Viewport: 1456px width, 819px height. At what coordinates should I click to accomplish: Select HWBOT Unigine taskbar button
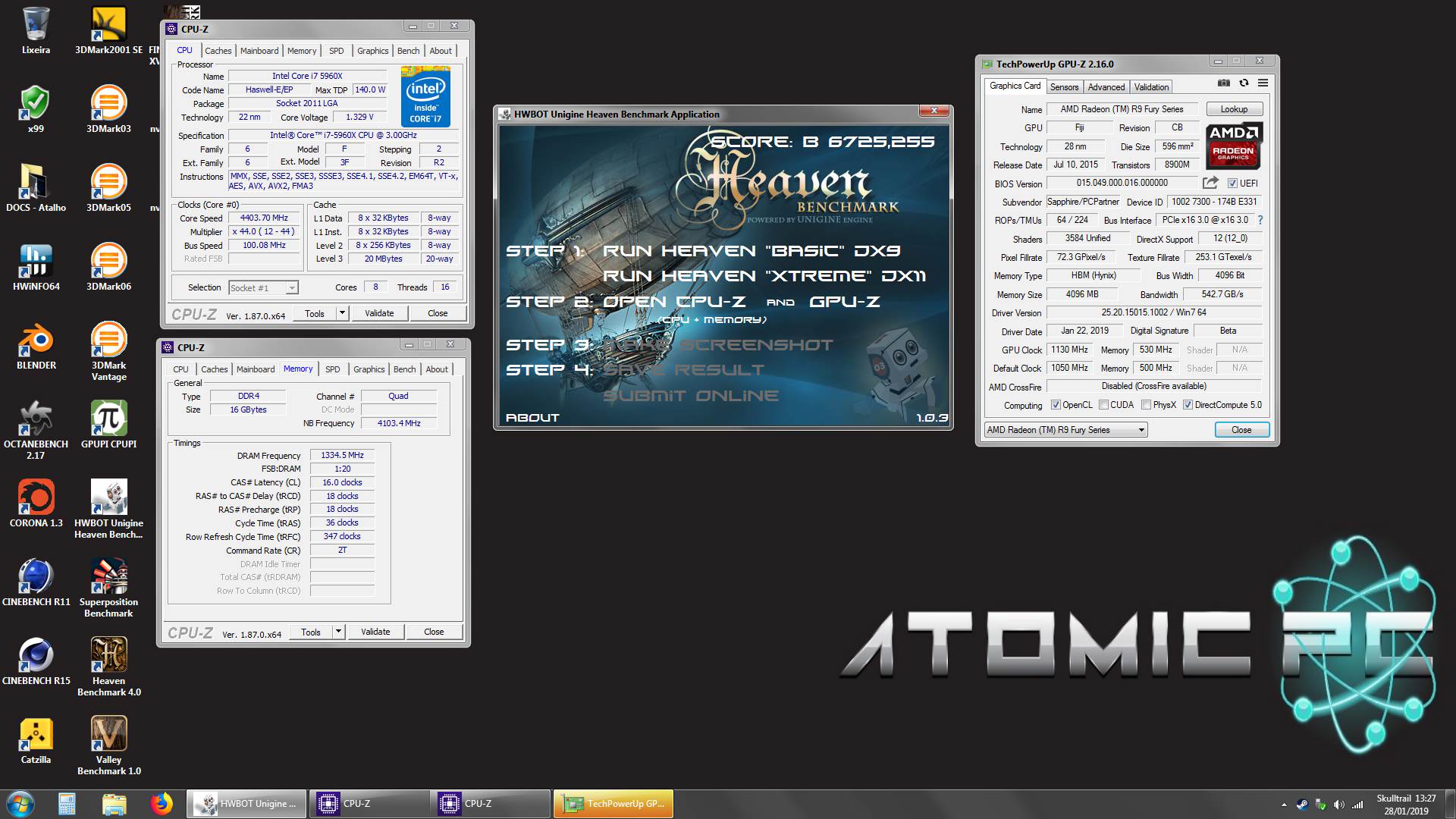[246, 804]
